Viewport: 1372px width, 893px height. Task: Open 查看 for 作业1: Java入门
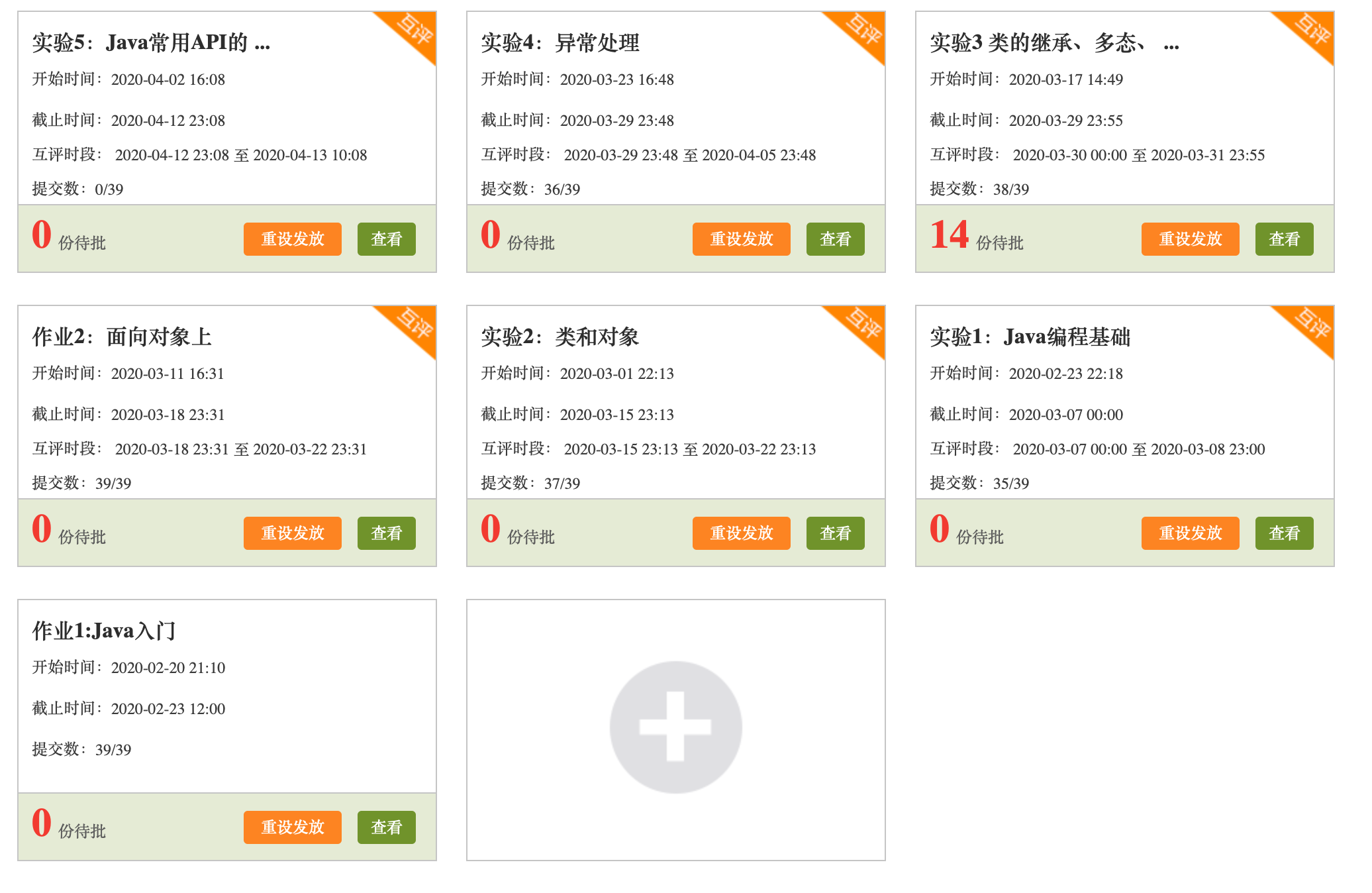point(386,827)
